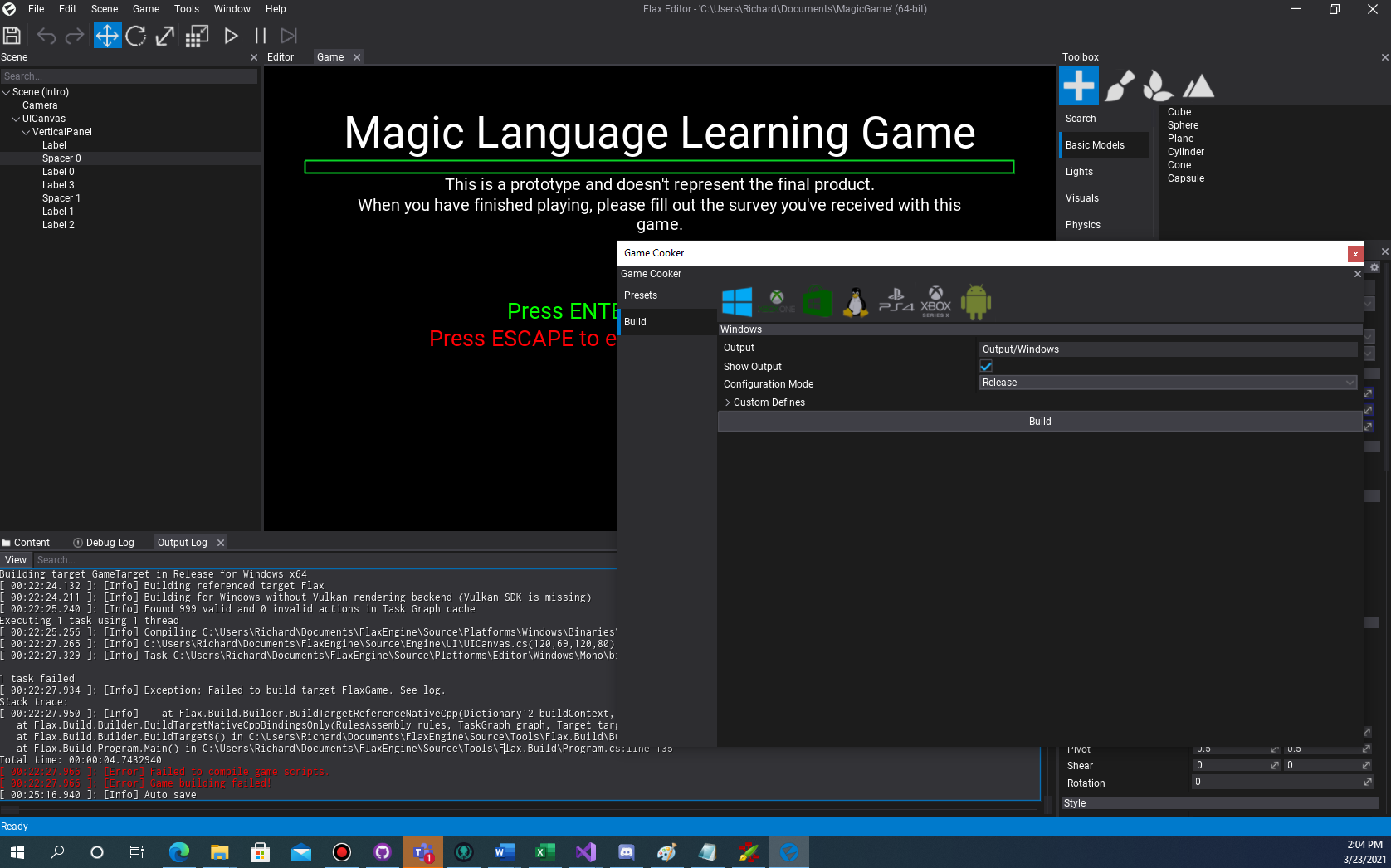Image resolution: width=1391 pixels, height=868 pixels.
Task: Open the Configuration Mode dropdown showing Release
Action: point(1166,383)
